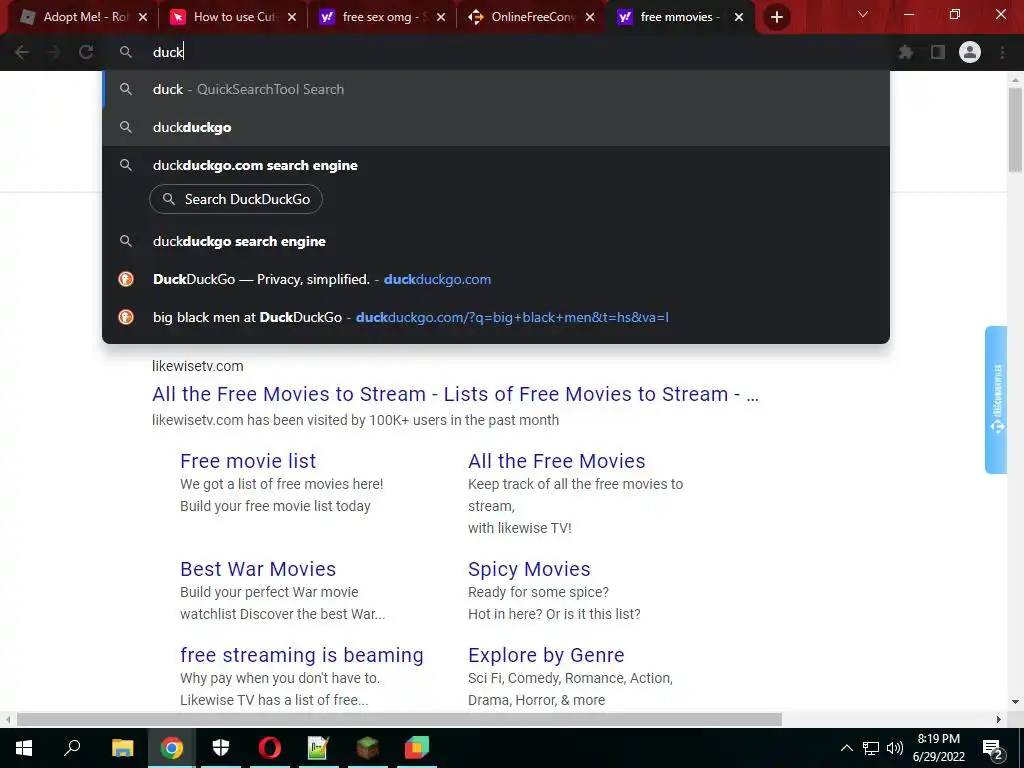Click the scroll right arrow of horizontal scrollbar
1024x768 pixels.
pos(999,719)
